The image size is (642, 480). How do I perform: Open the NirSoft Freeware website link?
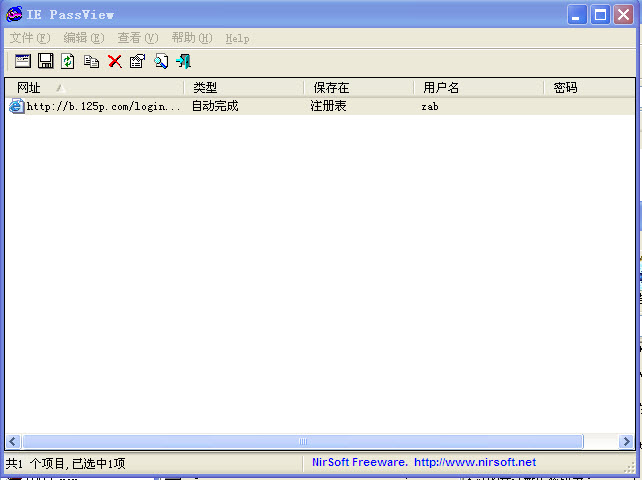tap(424, 462)
